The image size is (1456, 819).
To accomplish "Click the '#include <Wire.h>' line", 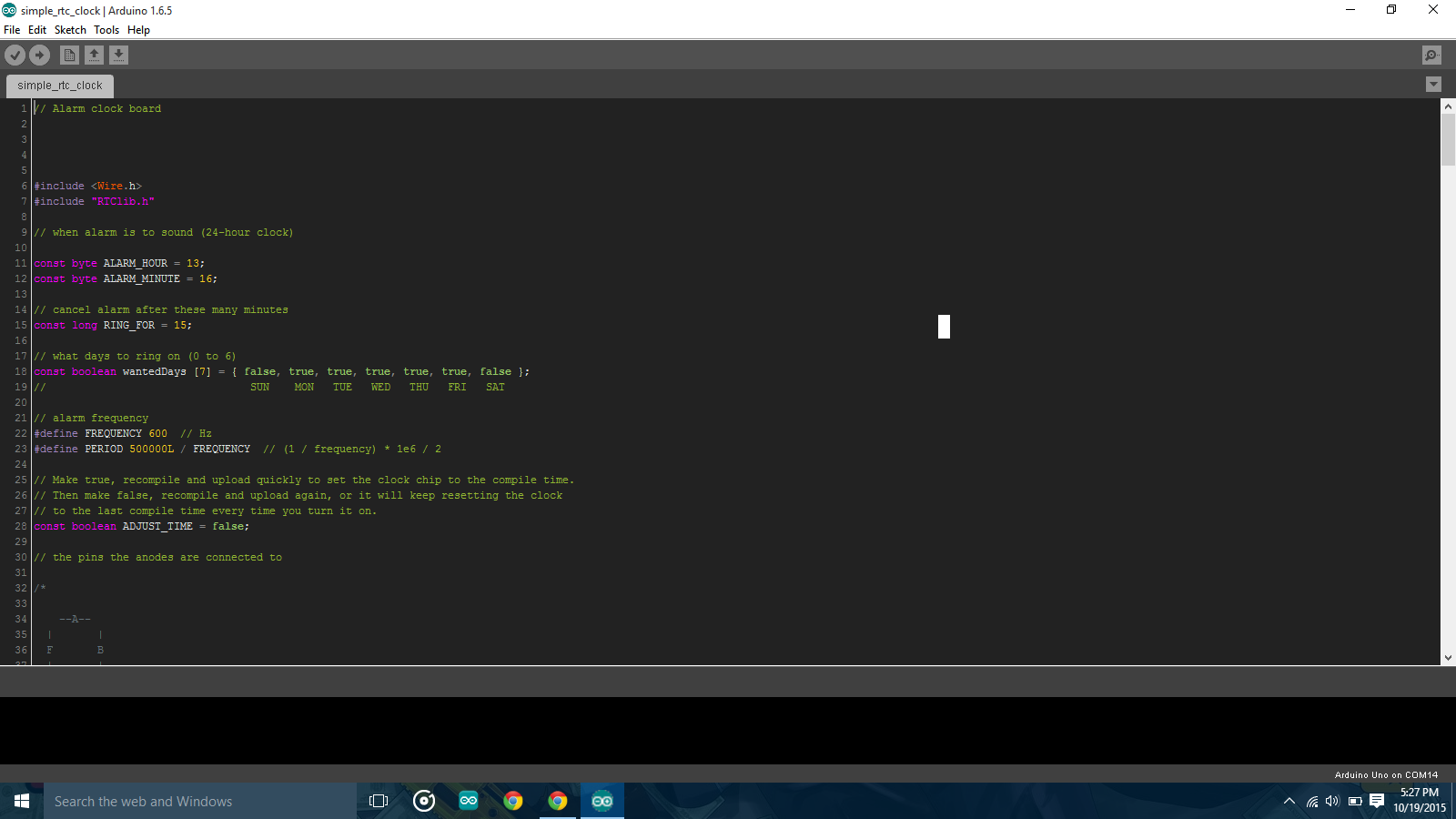I will pos(88,186).
